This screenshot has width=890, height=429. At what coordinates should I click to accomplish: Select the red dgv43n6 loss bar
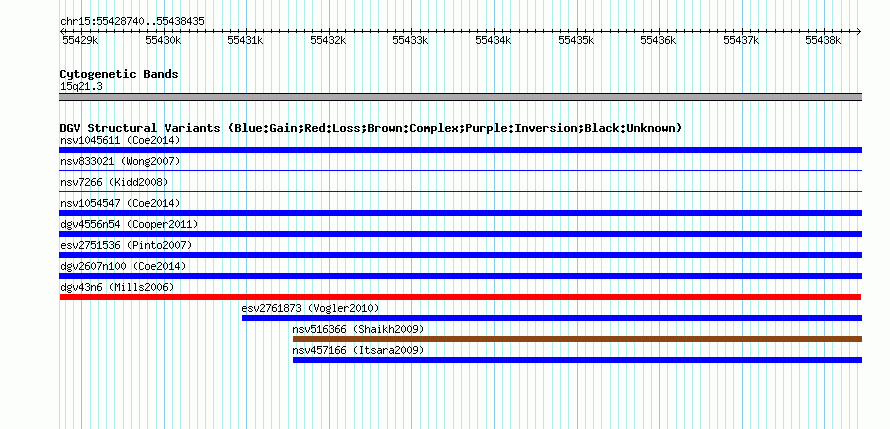[460, 297]
